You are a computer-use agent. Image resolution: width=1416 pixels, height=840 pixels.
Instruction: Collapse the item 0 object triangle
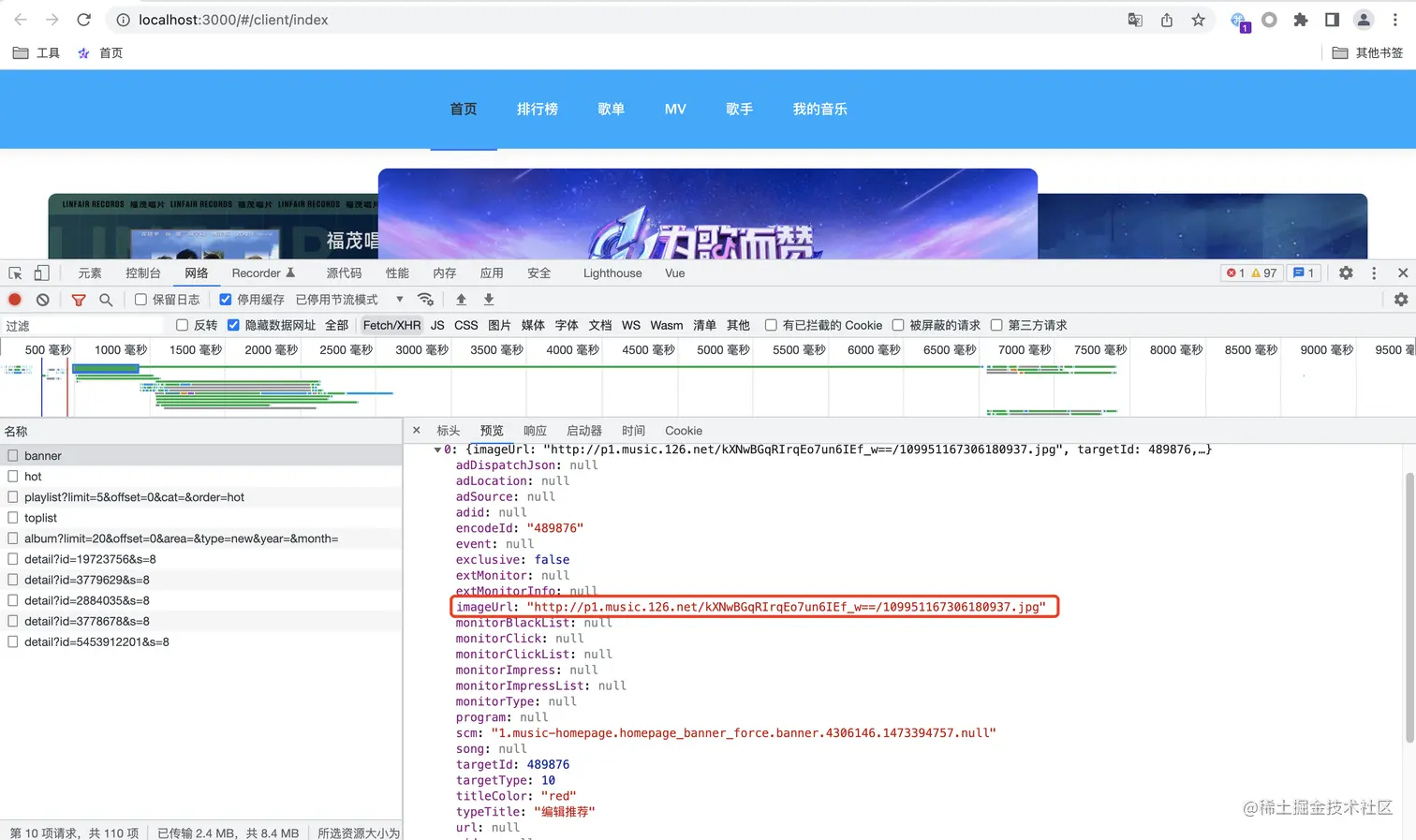click(x=437, y=450)
